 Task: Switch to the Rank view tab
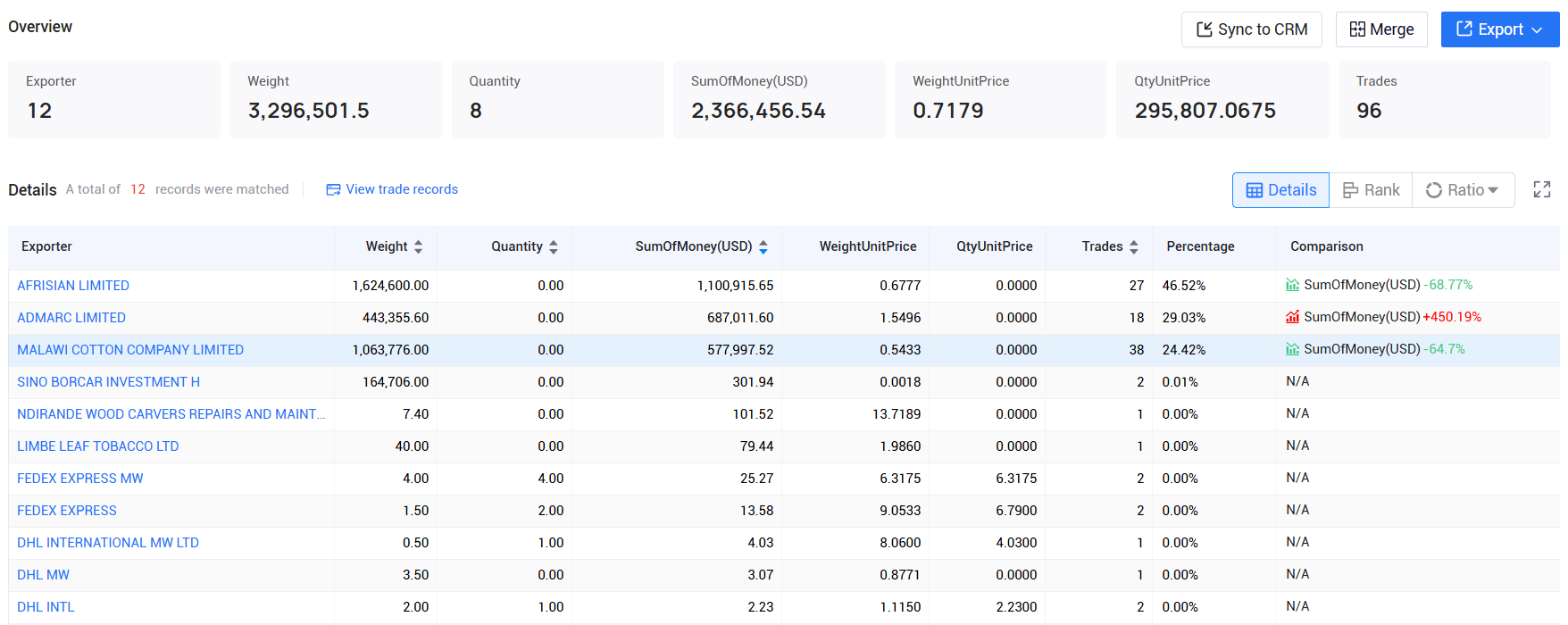tap(1371, 190)
